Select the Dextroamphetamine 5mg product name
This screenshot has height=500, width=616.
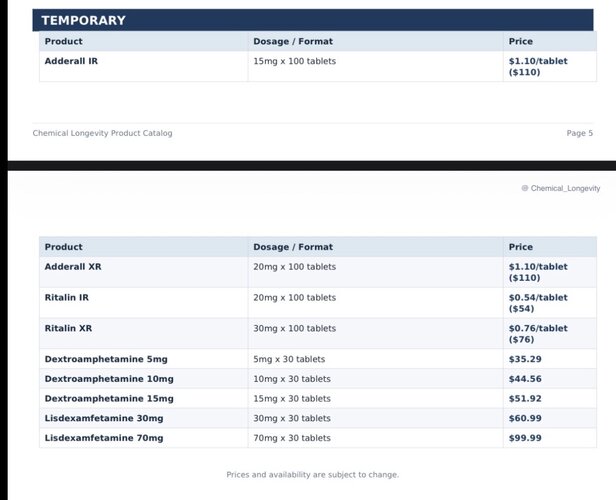[x=106, y=359]
